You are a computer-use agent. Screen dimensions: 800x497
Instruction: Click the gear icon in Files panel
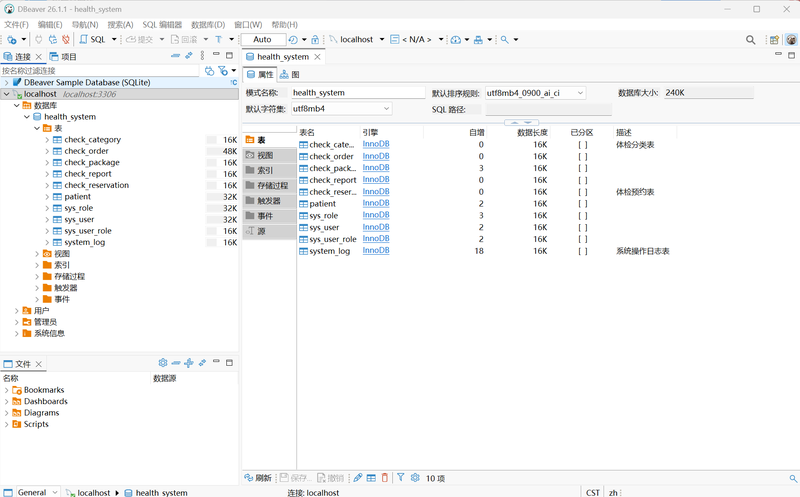point(163,362)
